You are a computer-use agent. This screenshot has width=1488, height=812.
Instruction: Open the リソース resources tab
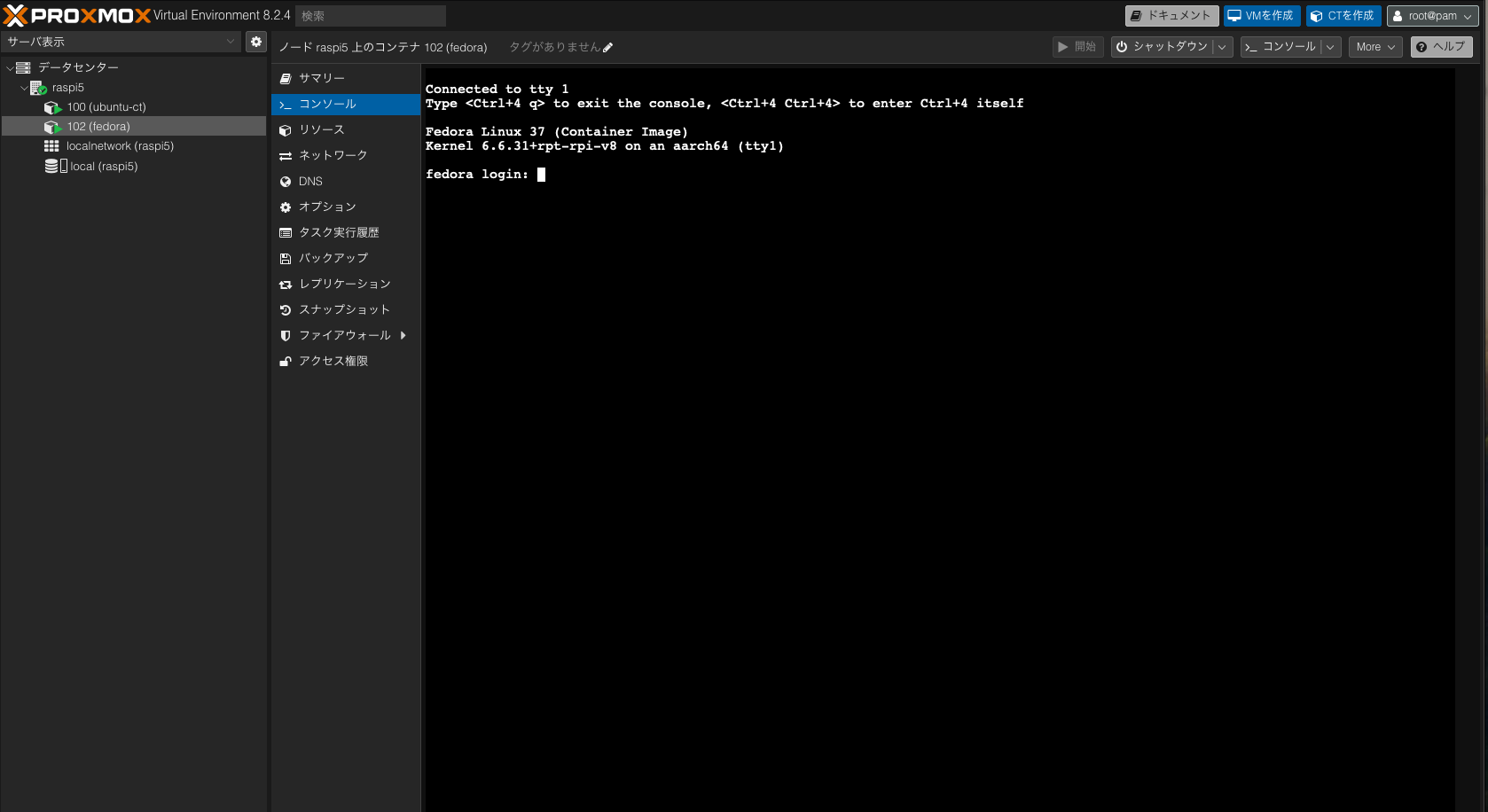pos(346,130)
